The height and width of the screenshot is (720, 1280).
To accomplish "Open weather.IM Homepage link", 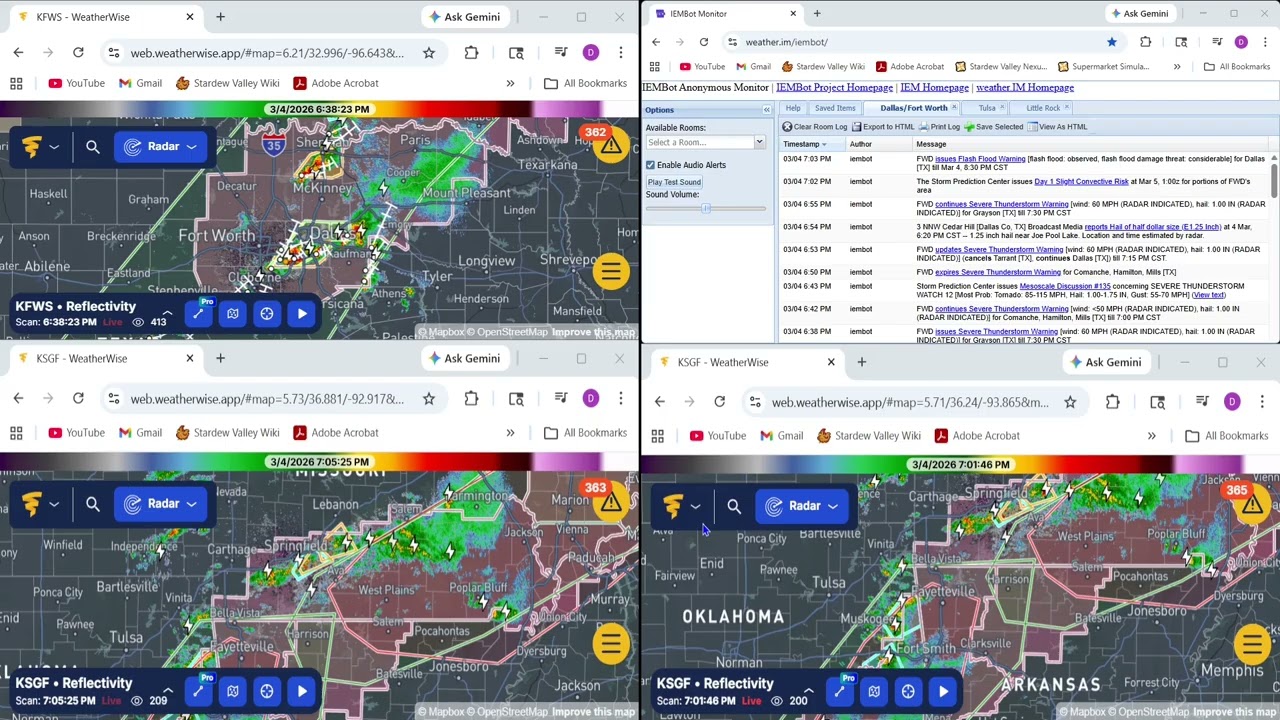I will click(x=1025, y=87).
